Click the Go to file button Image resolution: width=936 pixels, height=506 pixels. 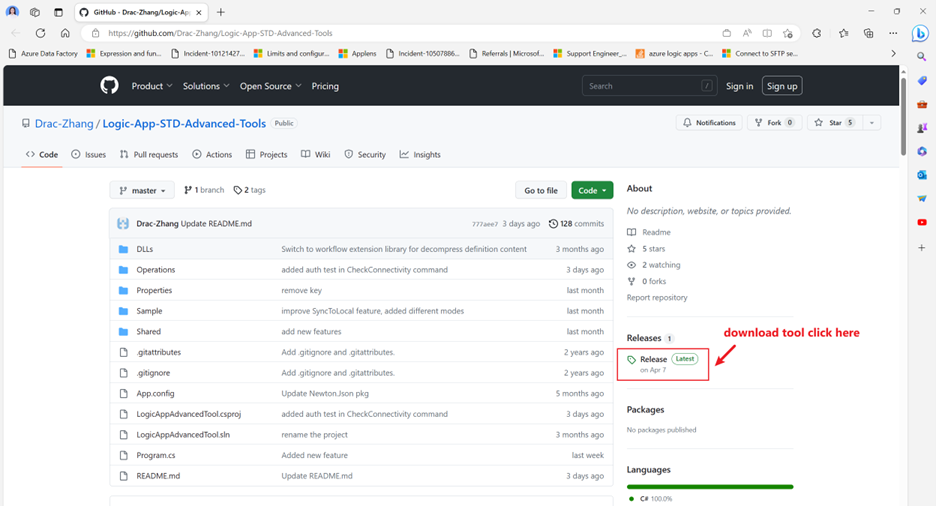(541, 190)
